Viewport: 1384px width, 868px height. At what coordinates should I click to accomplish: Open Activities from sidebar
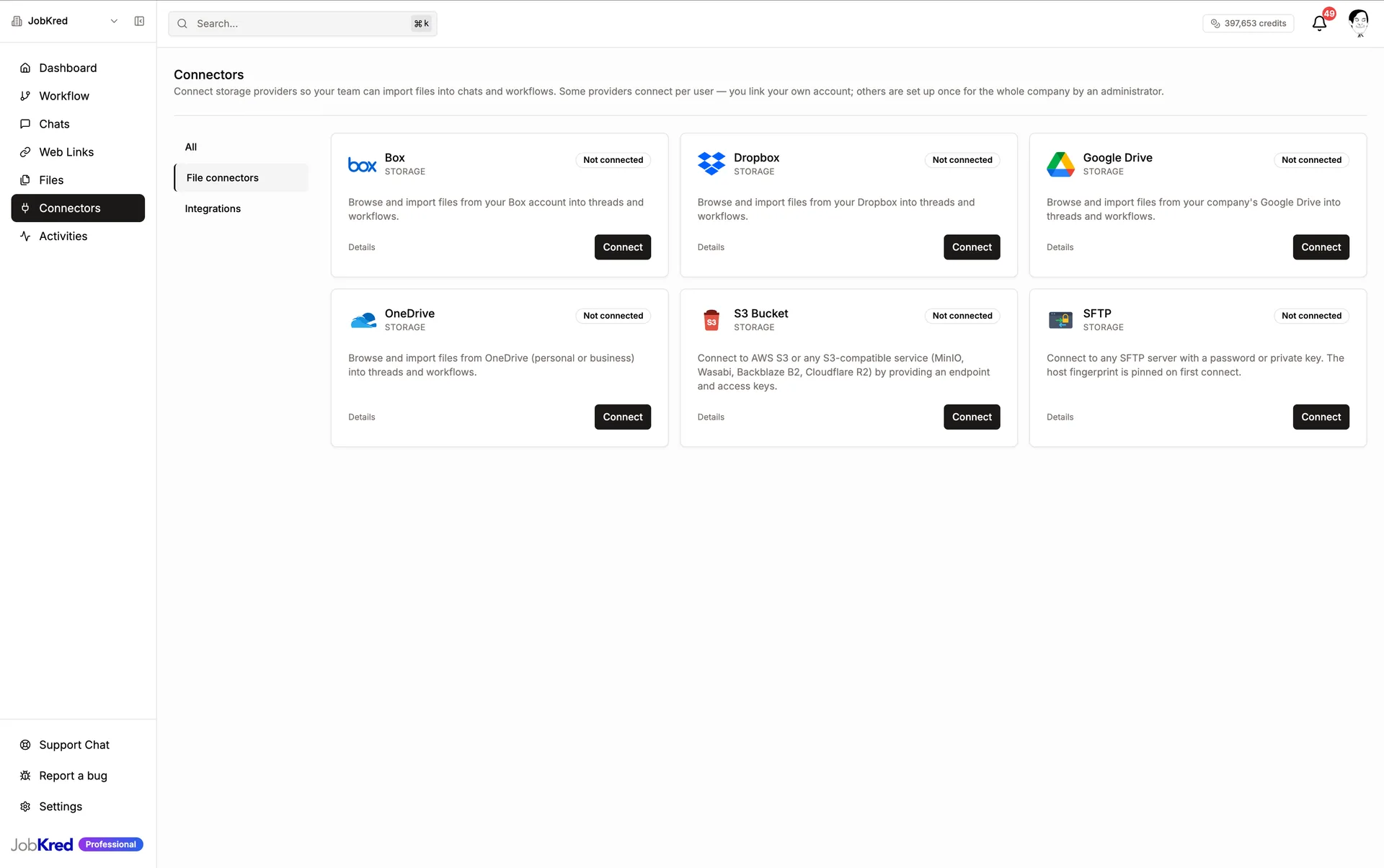coord(78,236)
